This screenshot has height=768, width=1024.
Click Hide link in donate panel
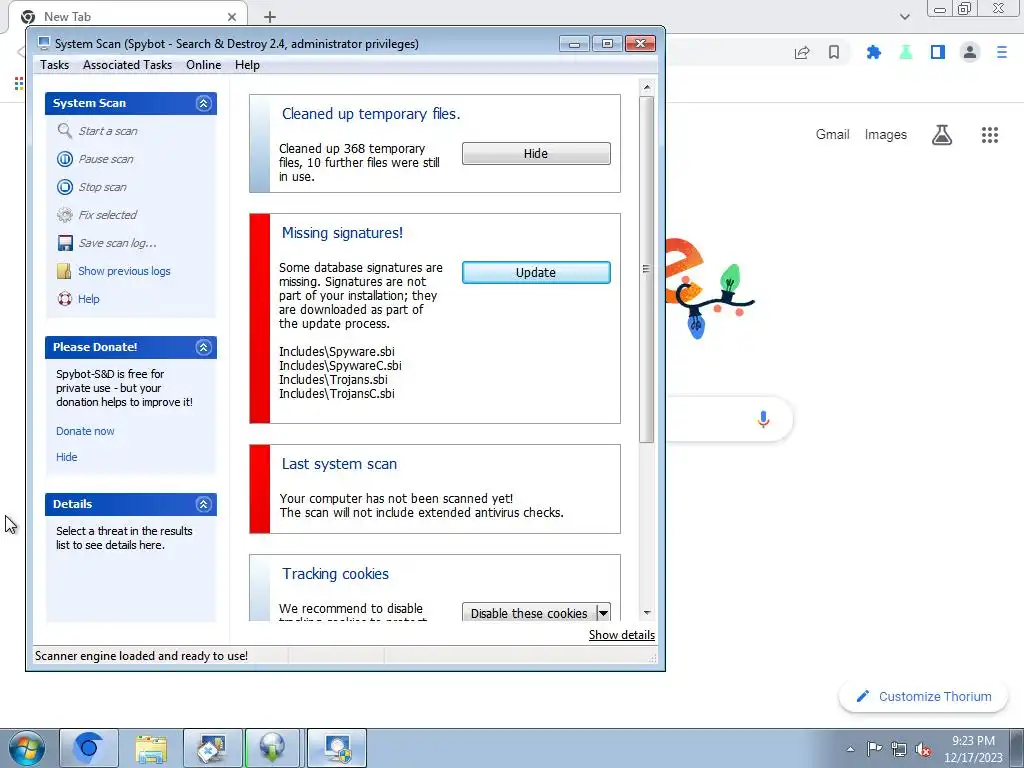[67, 457]
